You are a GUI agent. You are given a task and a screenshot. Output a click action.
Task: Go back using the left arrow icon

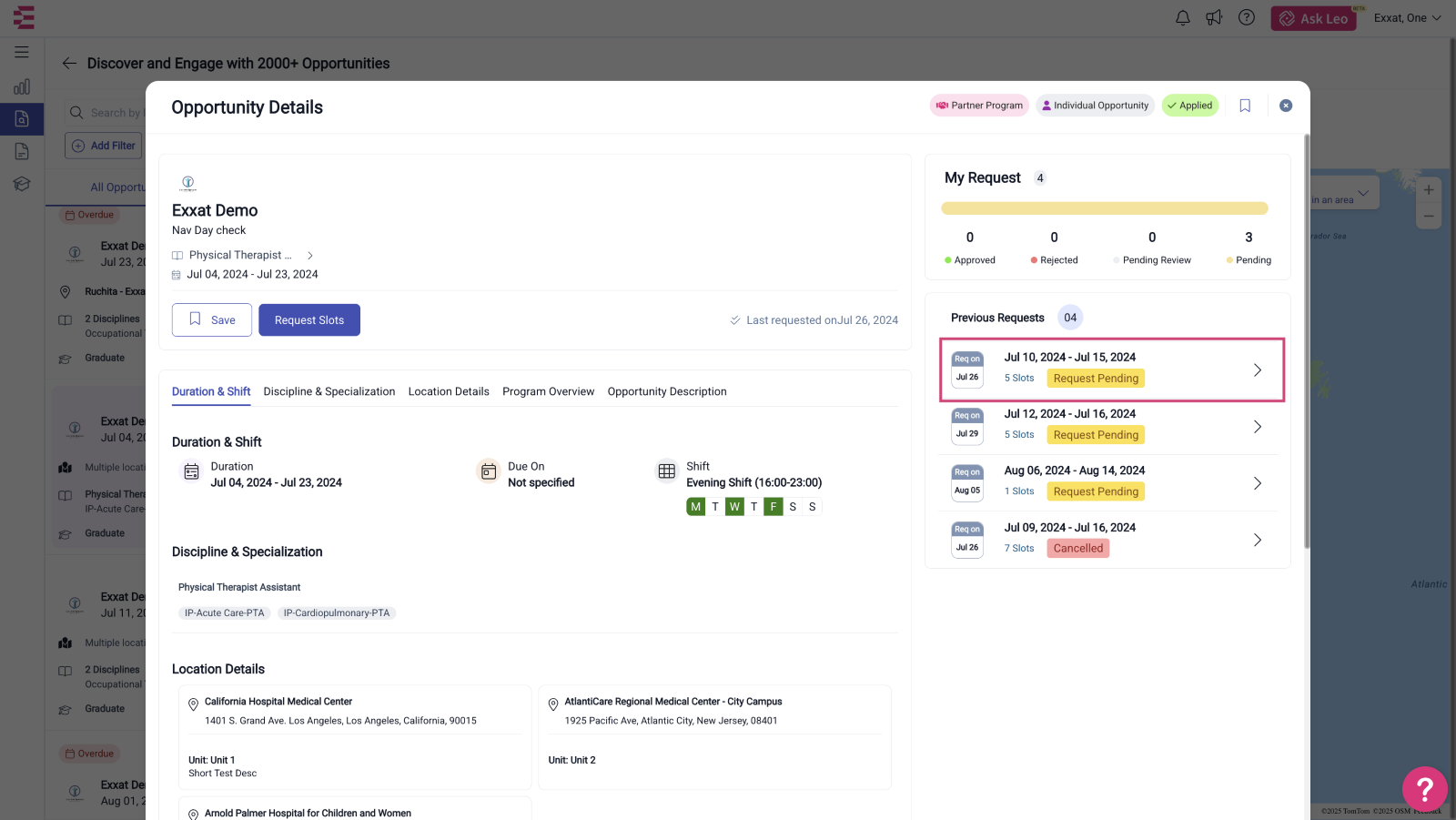[69, 63]
